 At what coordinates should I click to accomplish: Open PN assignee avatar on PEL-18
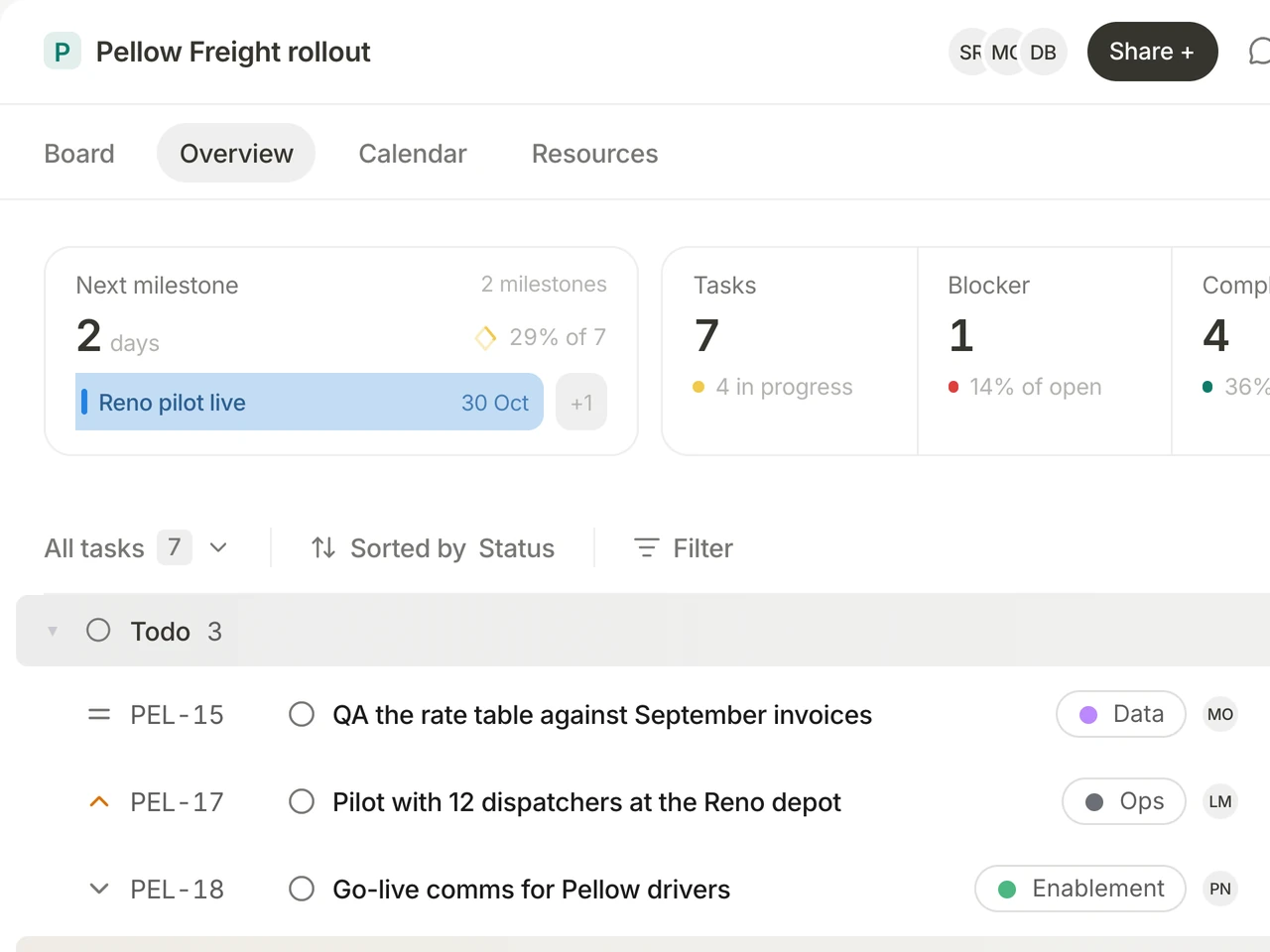coord(1220,889)
